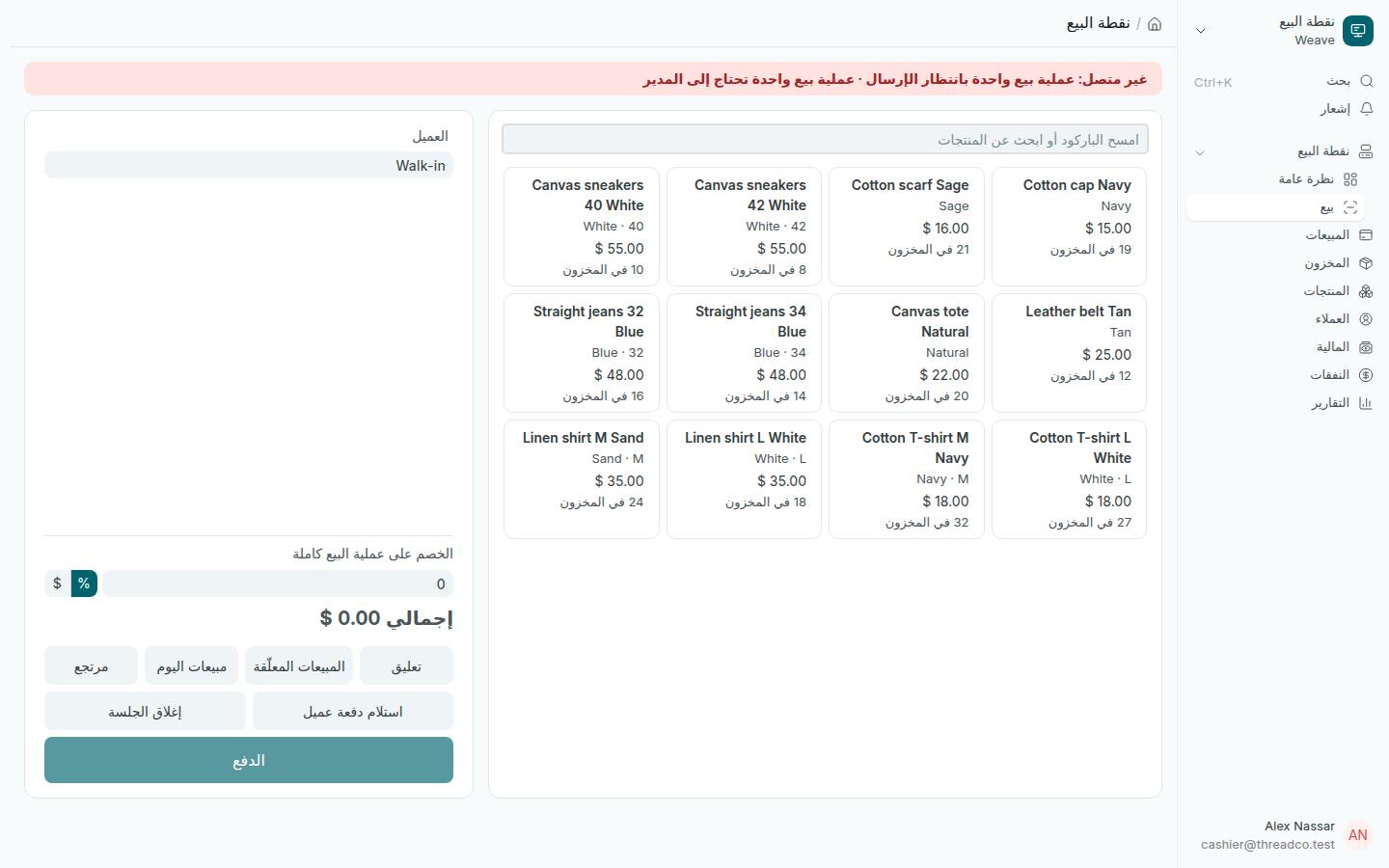Click the AN user avatar
The height and width of the screenshot is (868, 1389).
click(x=1358, y=835)
